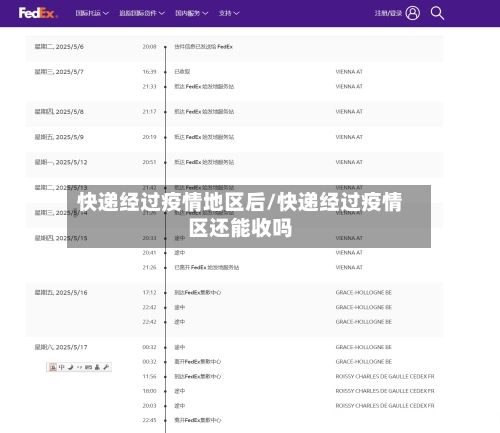Viewport: 500px width, 433px height.
Task: Click the 21:17 time entry
Action: [x=149, y=112]
